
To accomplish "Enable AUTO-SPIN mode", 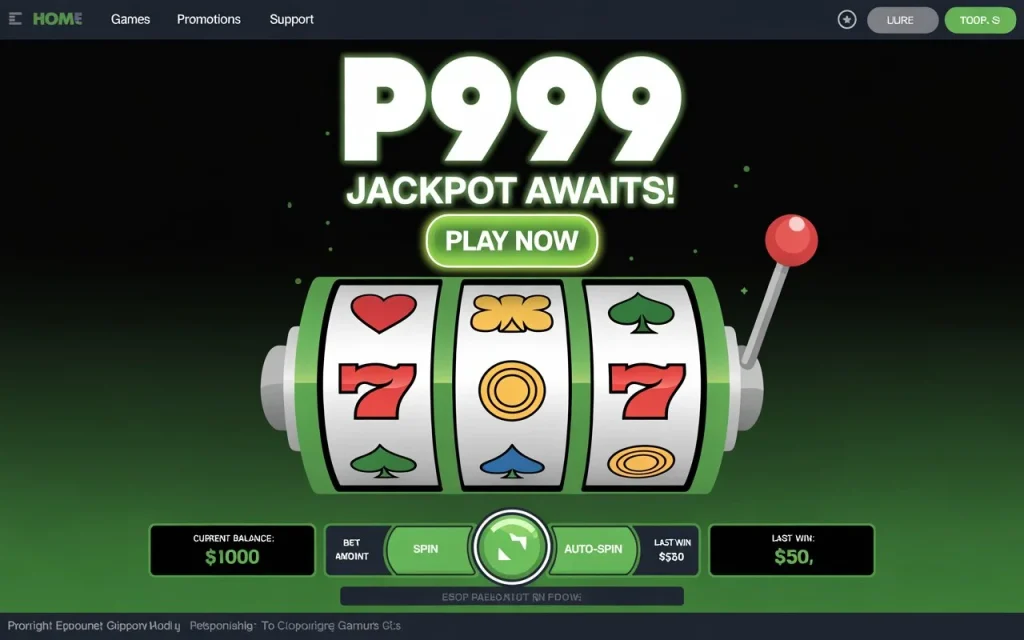I will pyautogui.click(x=593, y=549).
